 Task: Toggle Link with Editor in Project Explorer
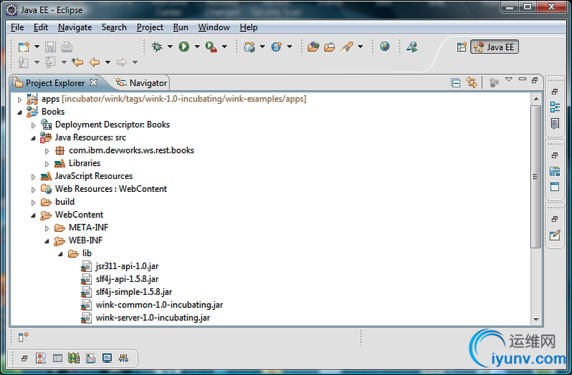[471, 83]
